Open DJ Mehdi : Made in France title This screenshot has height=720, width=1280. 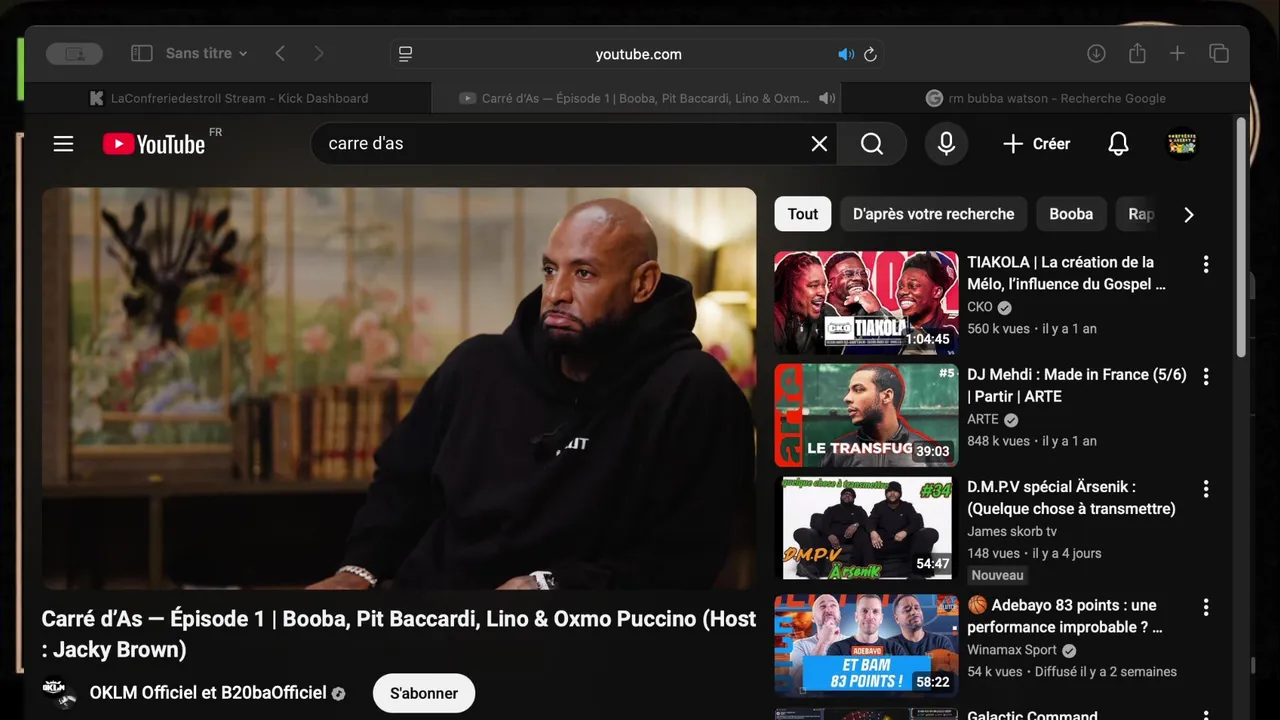click(x=1077, y=385)
